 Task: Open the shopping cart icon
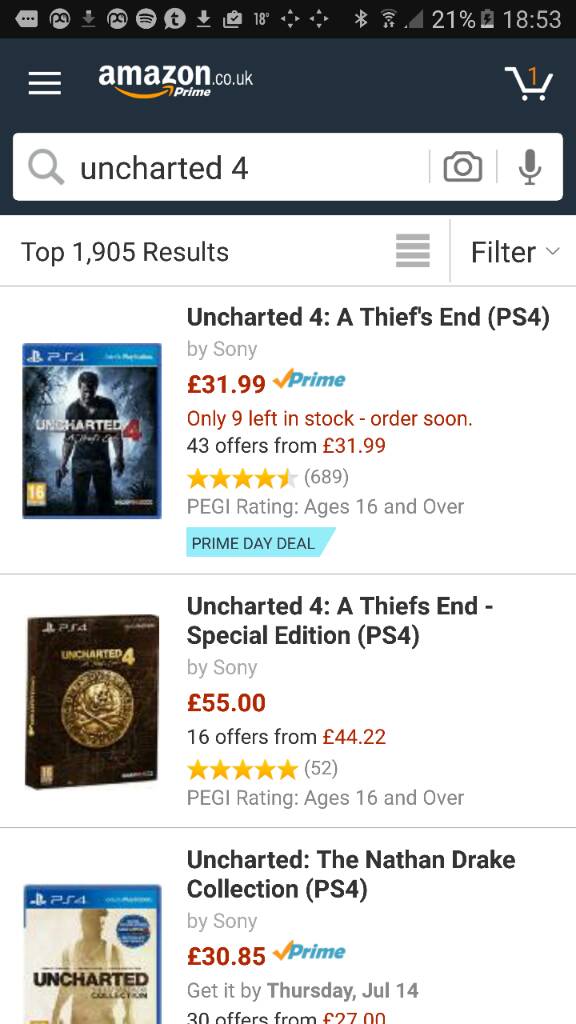click(x=530, y=83)
